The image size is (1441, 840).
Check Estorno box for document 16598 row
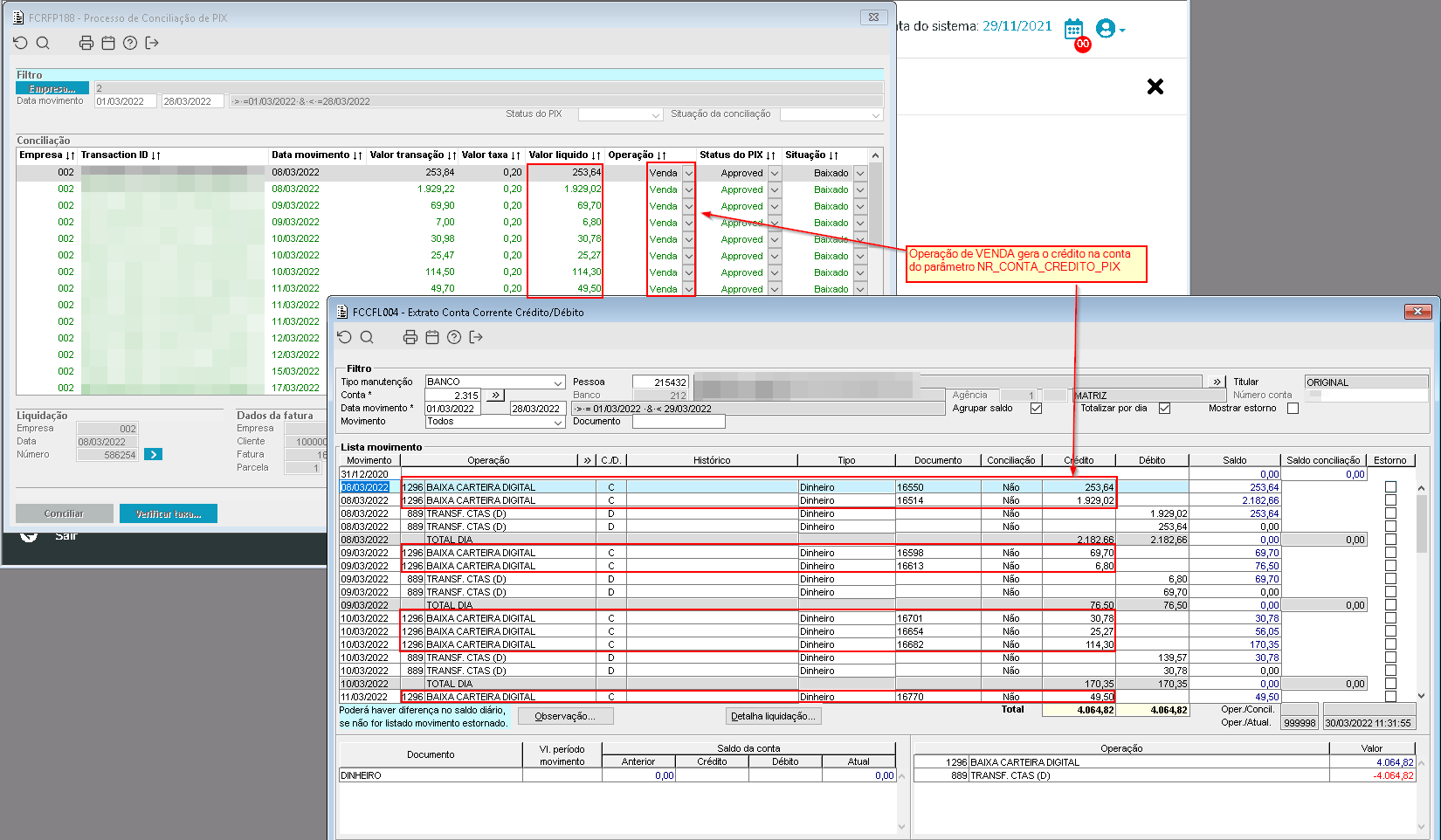point(1390,553)
